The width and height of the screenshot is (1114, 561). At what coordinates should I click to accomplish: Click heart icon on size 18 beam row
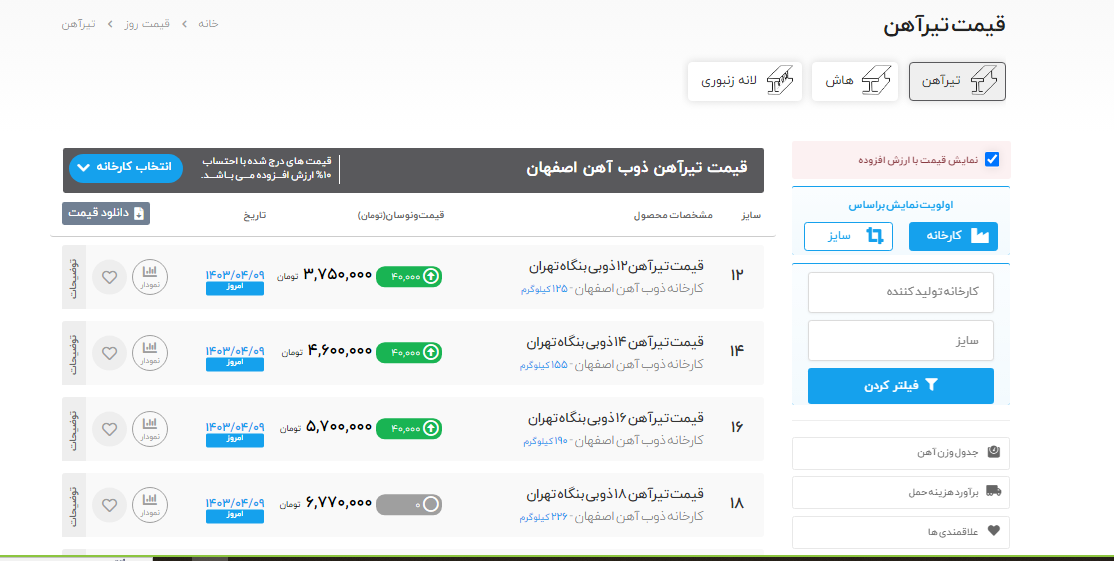click(x=109, y=505)
